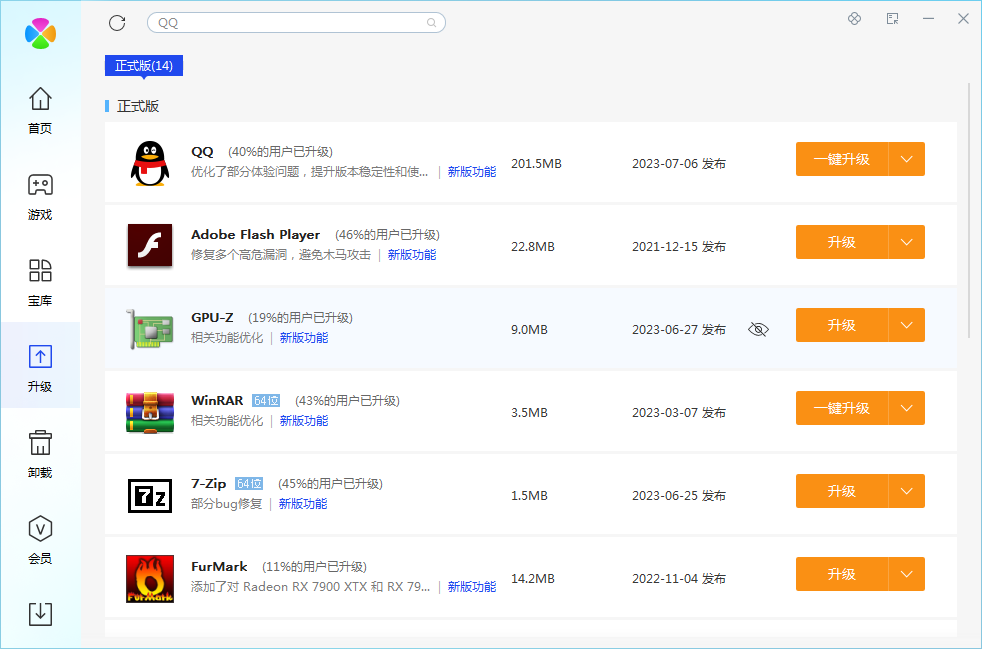Click the GPU-Z title text
Viewport: 982px width, 649px height.
click(212, 318)
